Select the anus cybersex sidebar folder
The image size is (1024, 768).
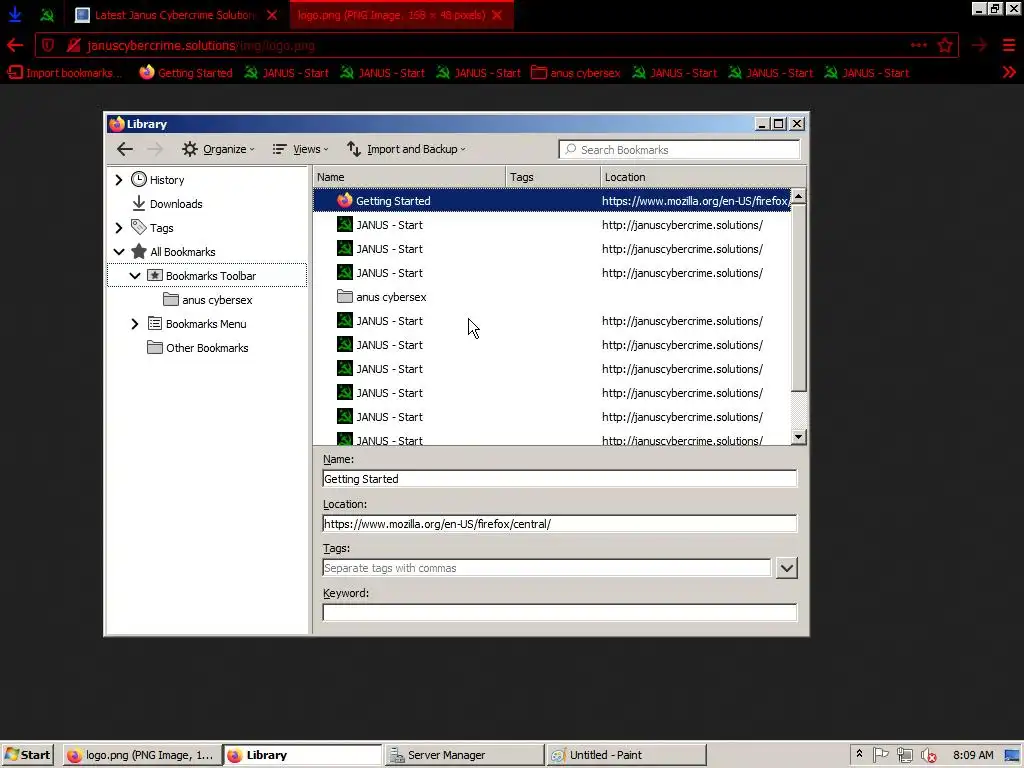(x=217, y=300)
